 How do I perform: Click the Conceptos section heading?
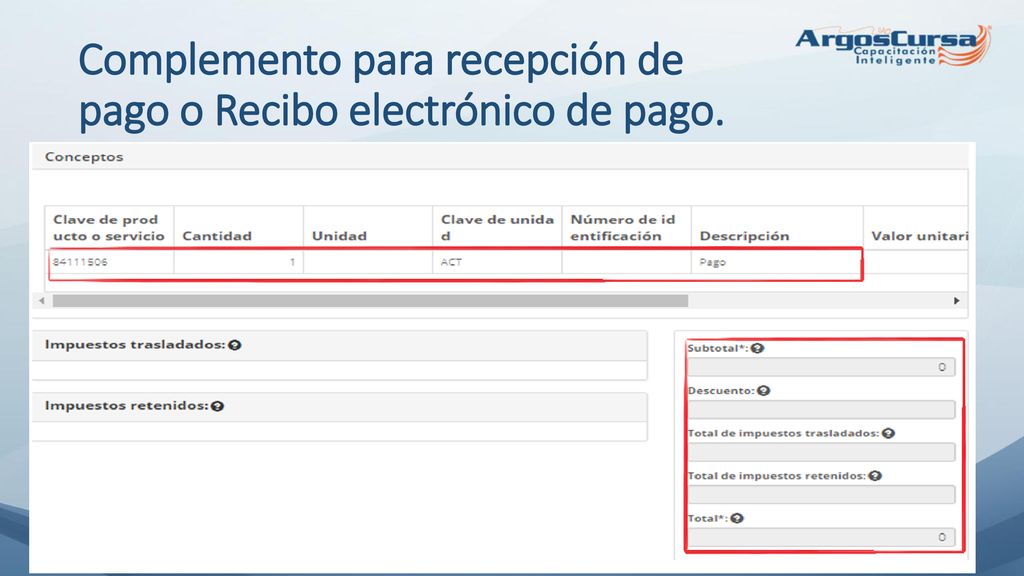coord(84,157)
